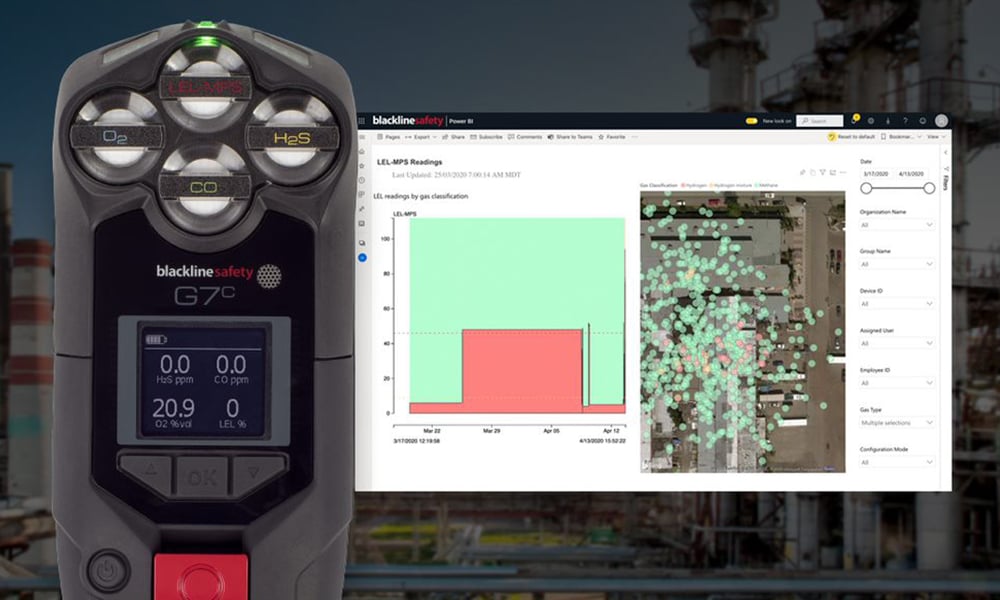Click Share in the toolbar
The image size is (1000, 600).
(x=453, y=137)
